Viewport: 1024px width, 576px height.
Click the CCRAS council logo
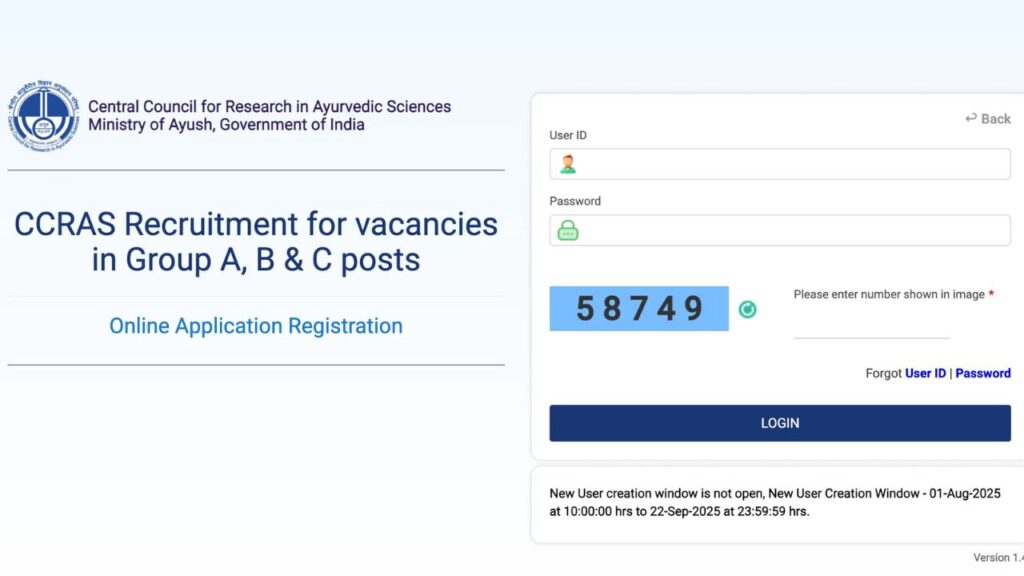point(44,116)
